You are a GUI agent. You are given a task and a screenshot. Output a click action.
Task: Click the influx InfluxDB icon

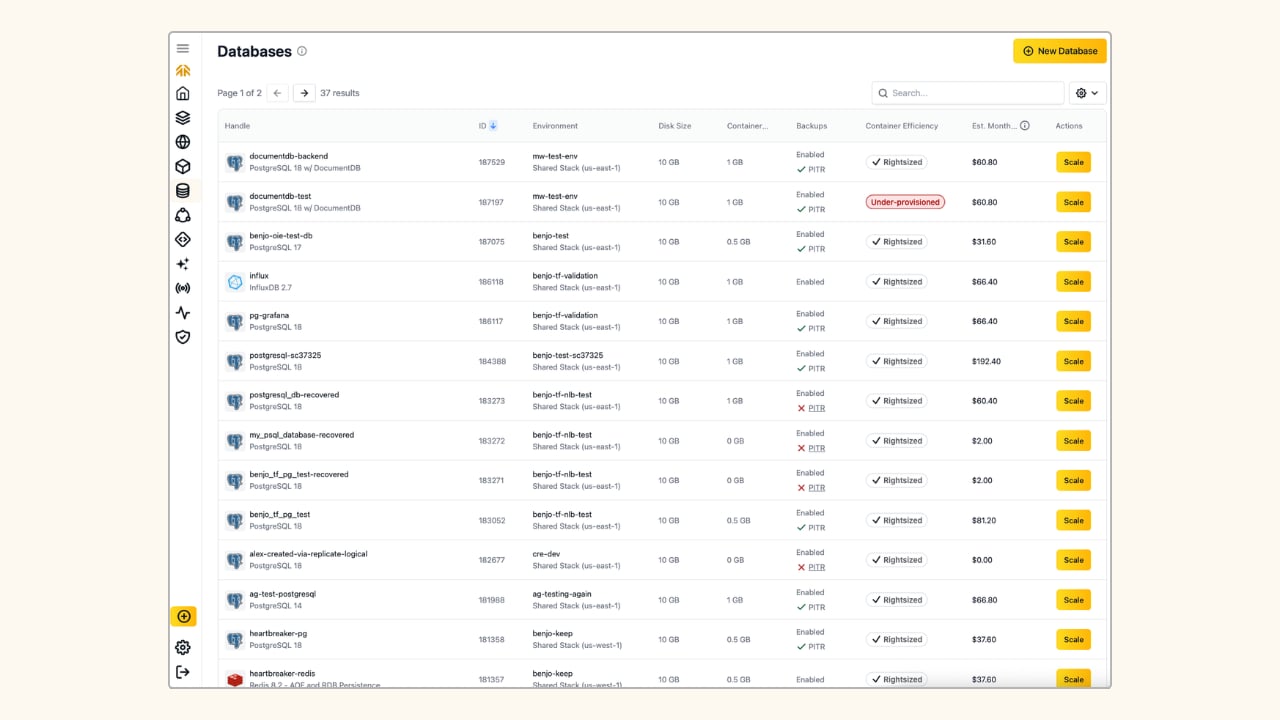(x=235, y=282)
